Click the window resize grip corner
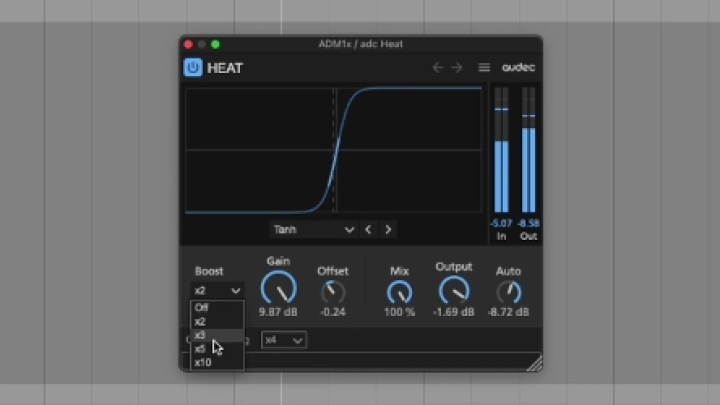 (534, 363)
